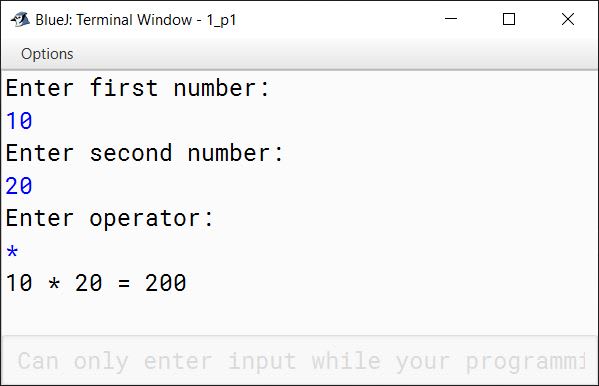Click the empty terminal area below the result

300,315
